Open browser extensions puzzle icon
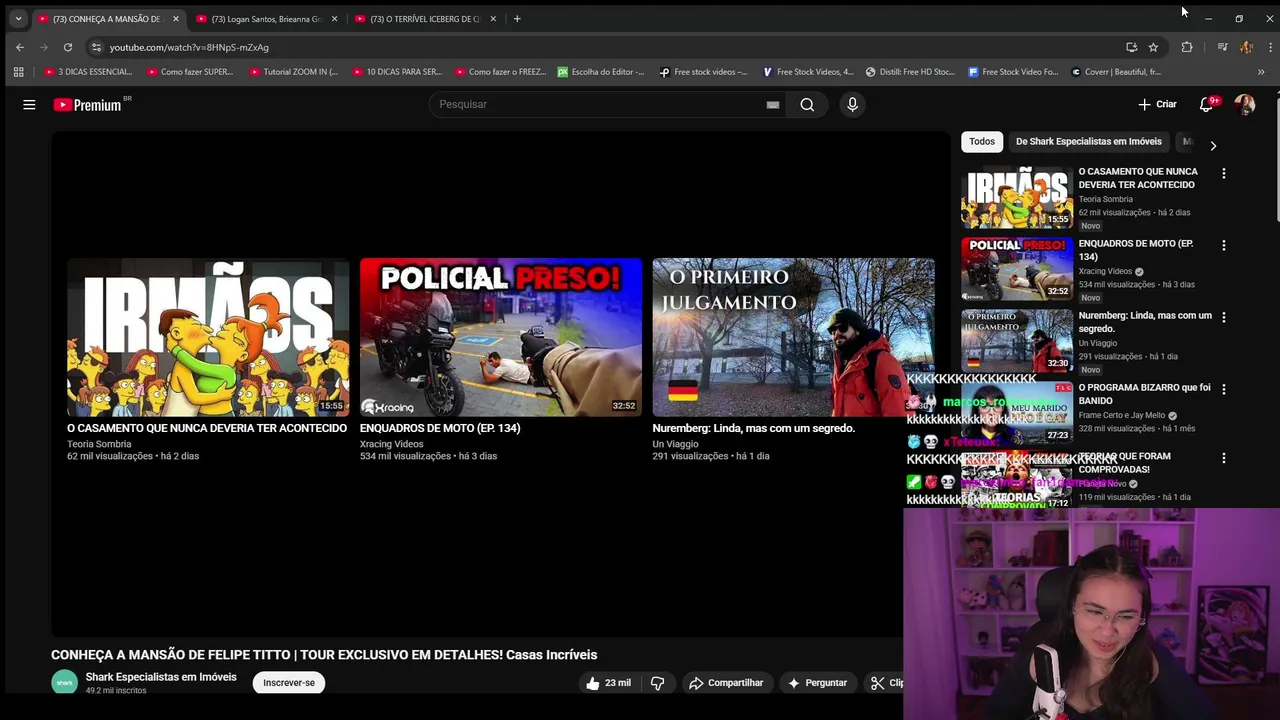The image size is (1280, 720). click(1187, 47)
